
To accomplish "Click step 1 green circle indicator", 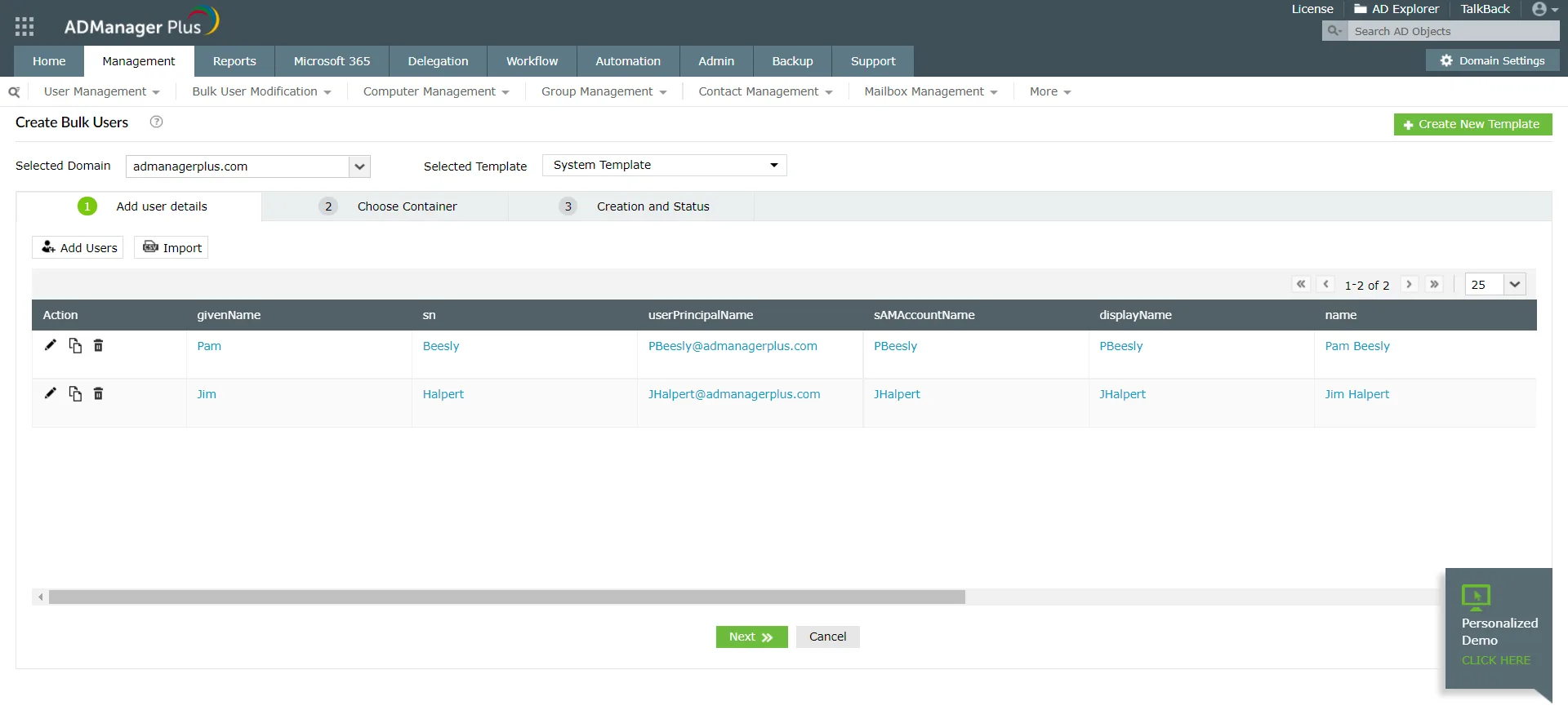I will pos(87,206).
